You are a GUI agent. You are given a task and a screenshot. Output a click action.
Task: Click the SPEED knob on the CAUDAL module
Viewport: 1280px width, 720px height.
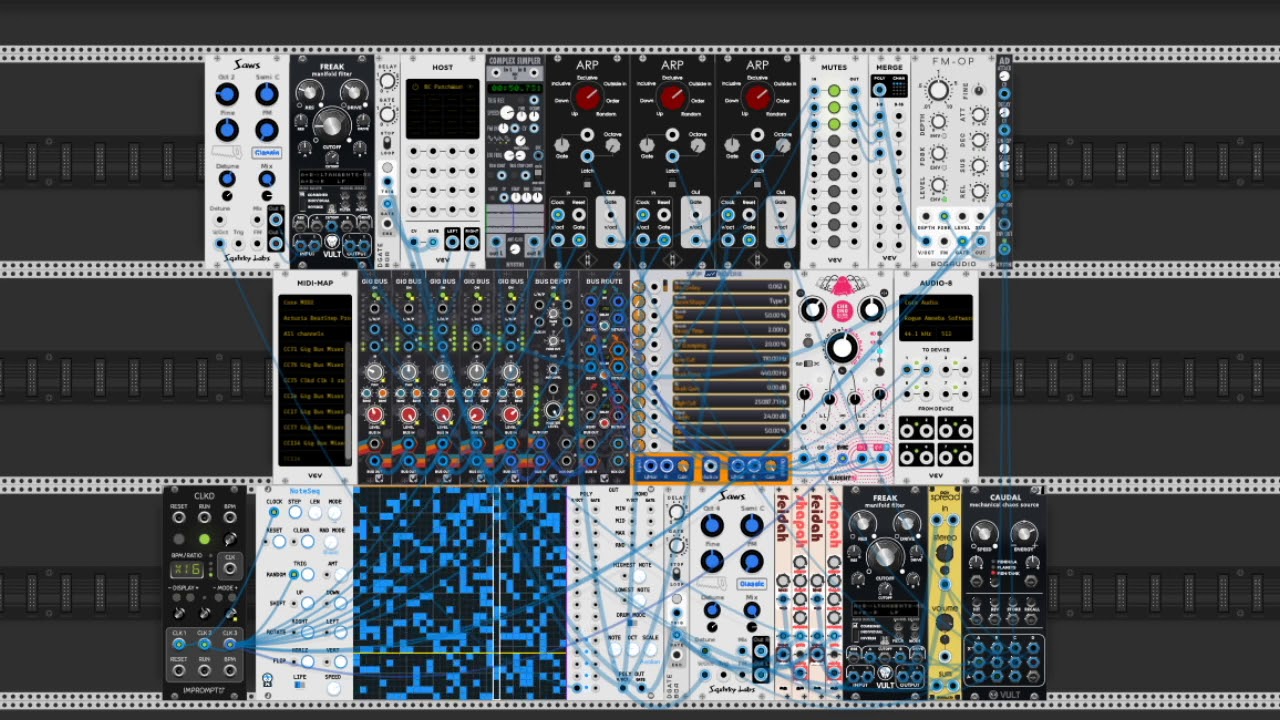point(984,533)
